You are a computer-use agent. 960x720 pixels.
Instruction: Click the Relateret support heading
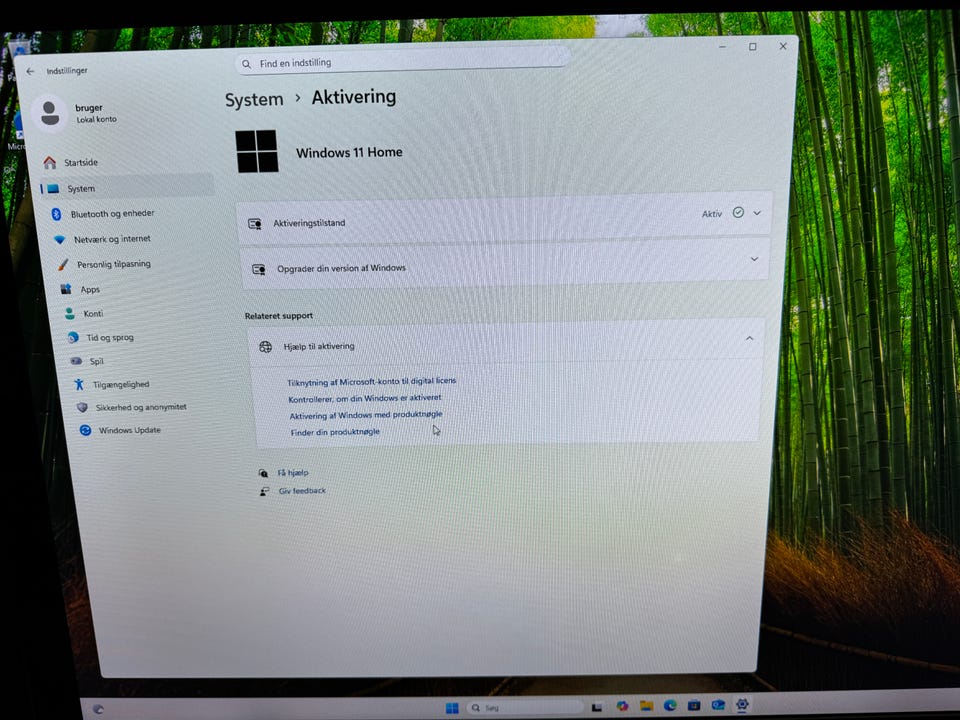(x=279, y=316)
